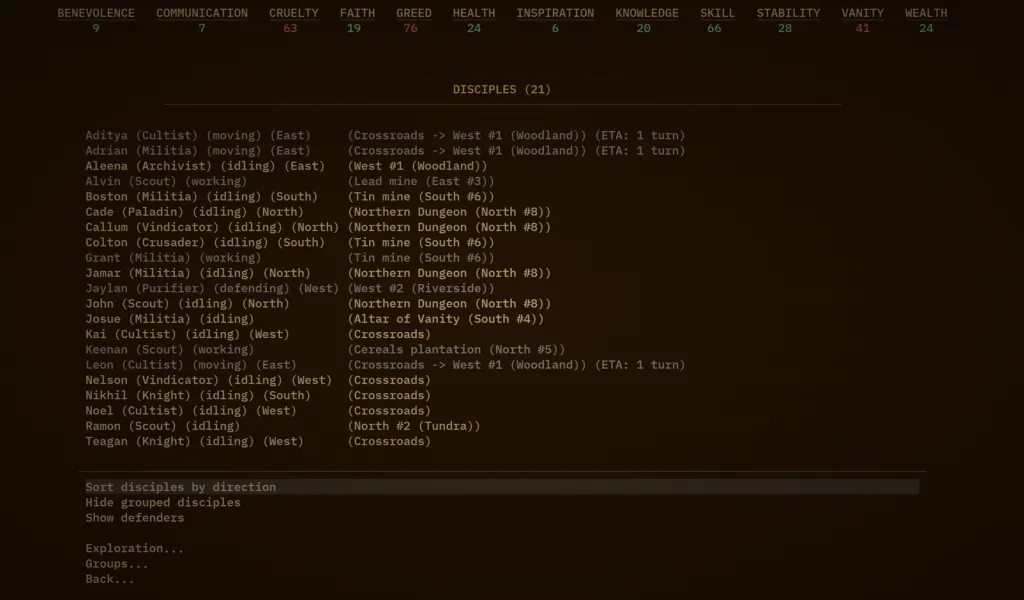Select the COMMUNICATION stat label

point(202,13)
